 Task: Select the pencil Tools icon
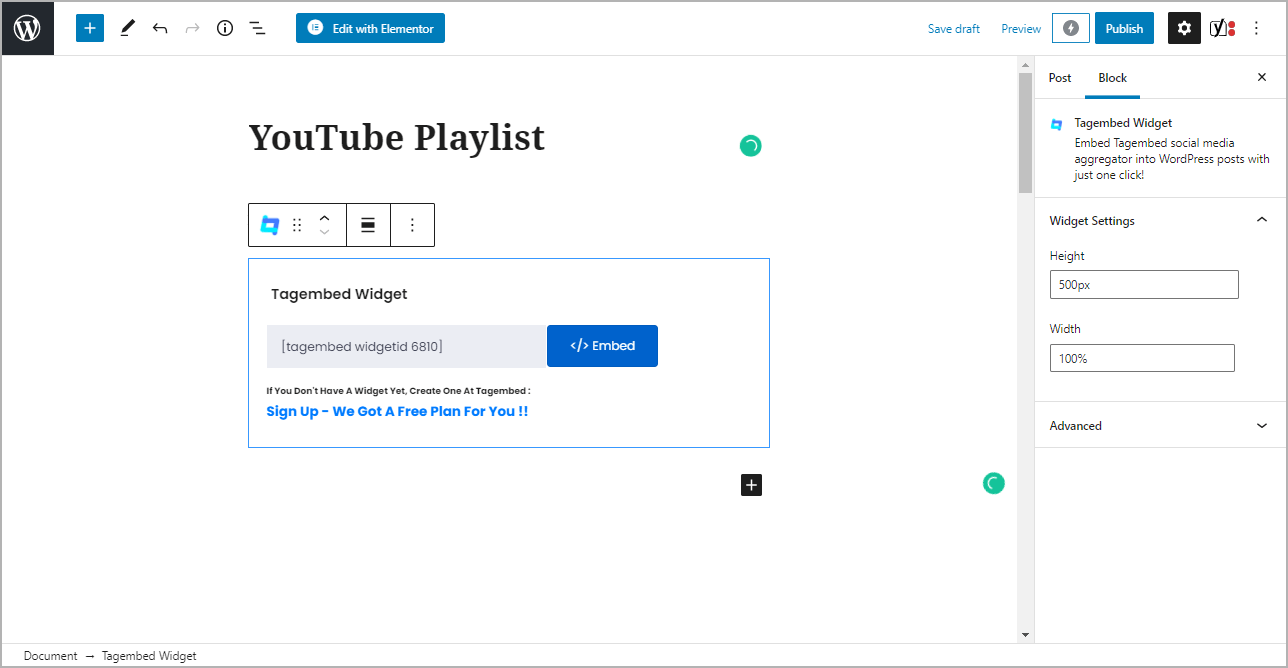127,28
